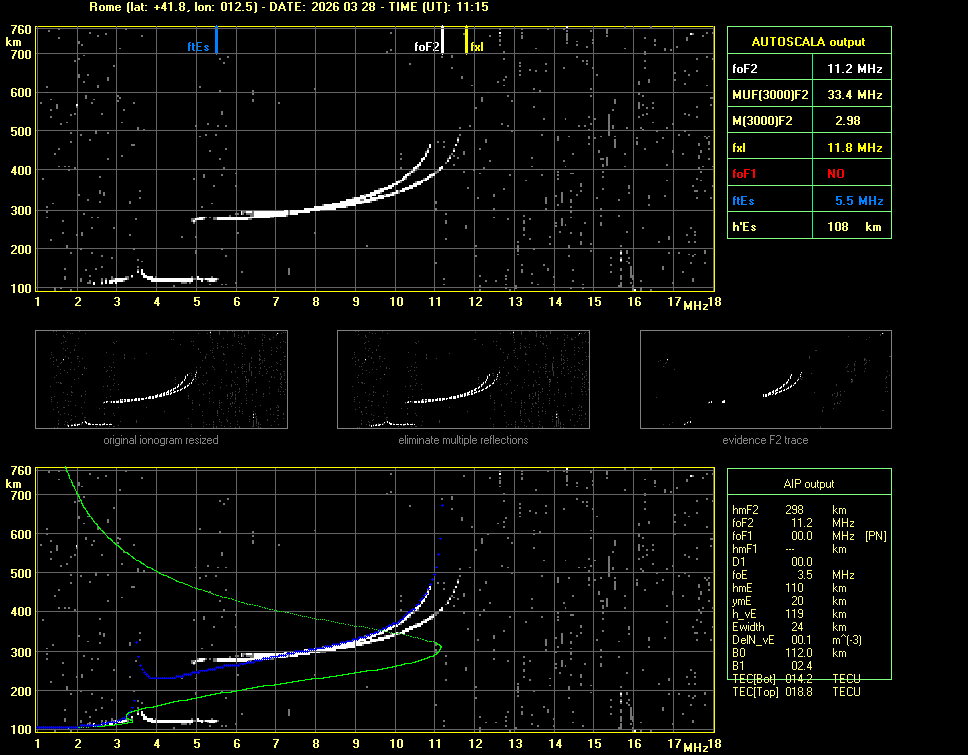Click the blue ftEs marker on top ionogram
Screen dimensions: 968x755
[216, 41]
